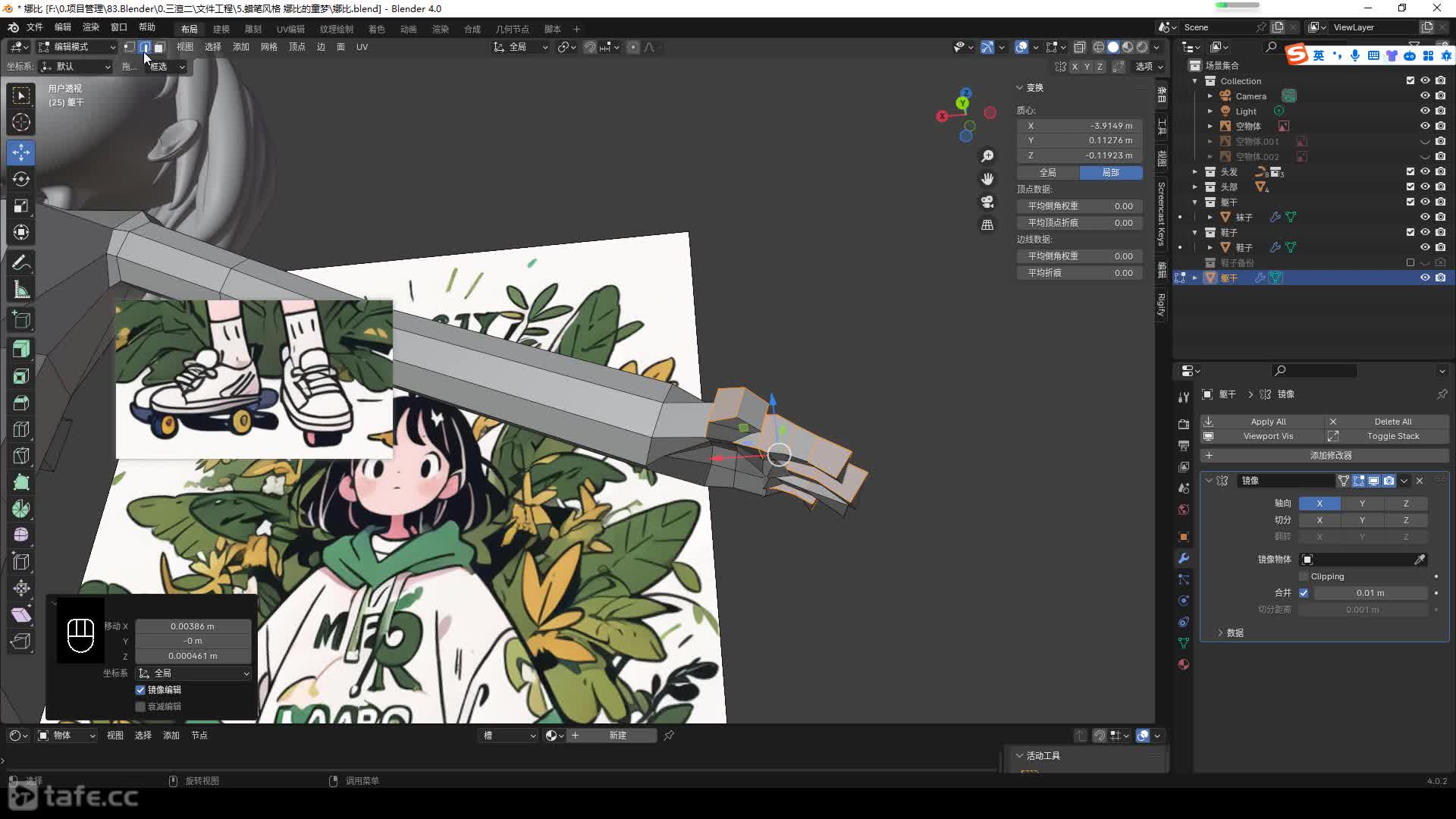Pick mirror object with eyedropper
This screenshot has width=1456, height=819.
click(1420, 560)
